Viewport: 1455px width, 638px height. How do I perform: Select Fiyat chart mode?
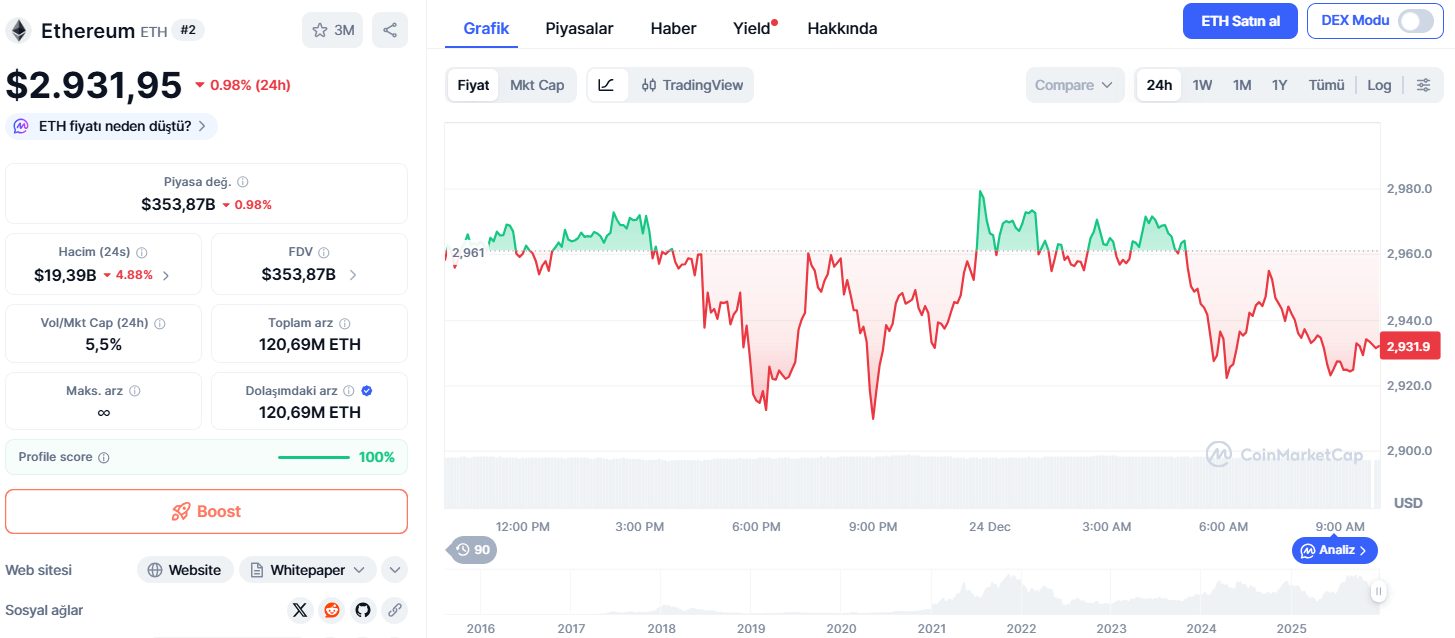point(473,85)
